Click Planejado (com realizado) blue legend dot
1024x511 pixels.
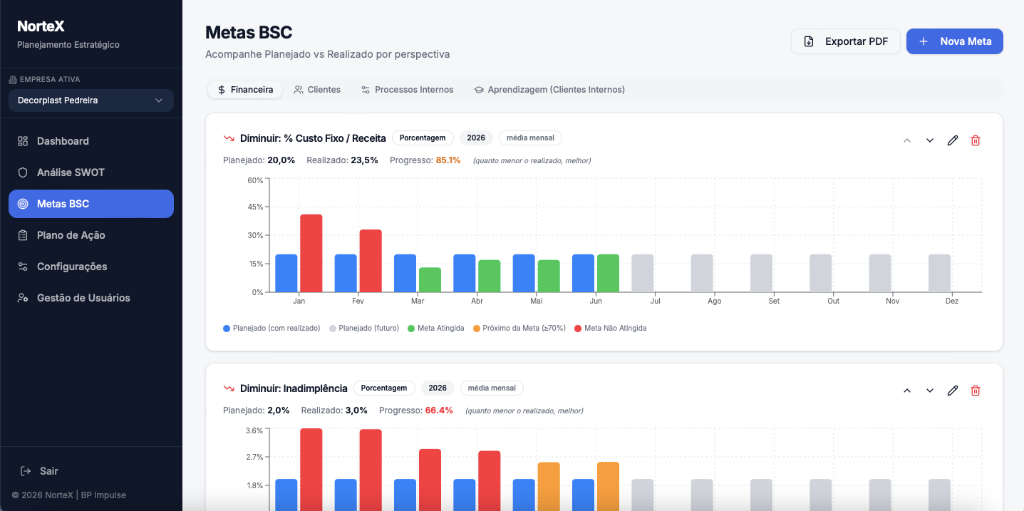227,328
